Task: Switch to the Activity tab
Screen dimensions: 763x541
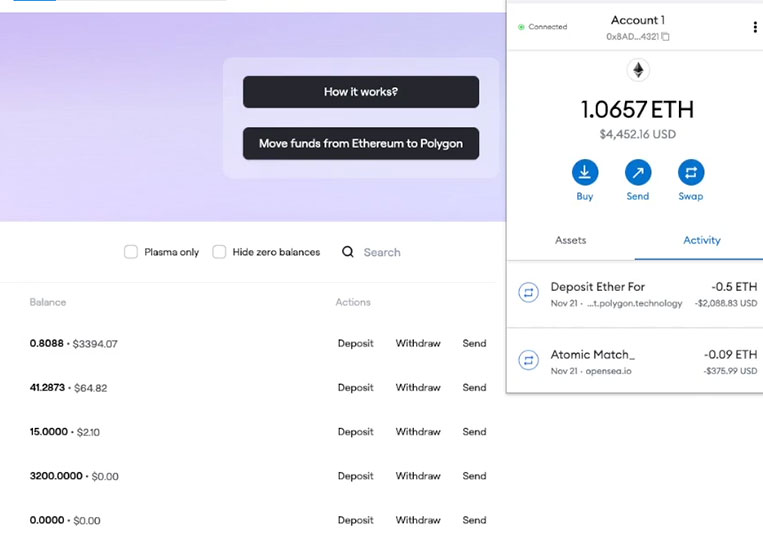Action: [x=702, y=240]
